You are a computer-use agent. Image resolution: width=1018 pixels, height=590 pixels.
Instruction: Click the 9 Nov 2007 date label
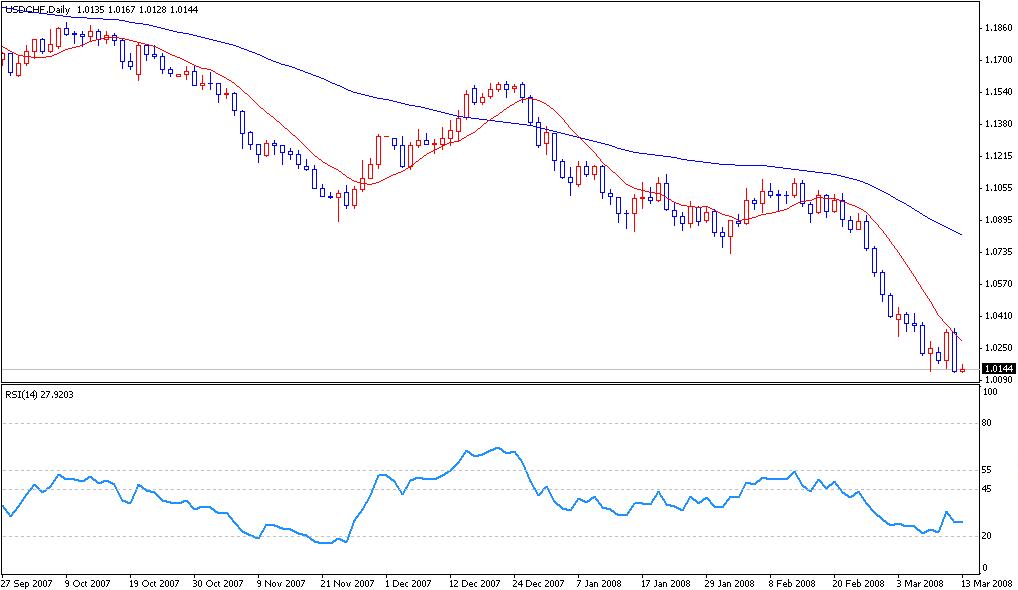[x=281, y=584]
